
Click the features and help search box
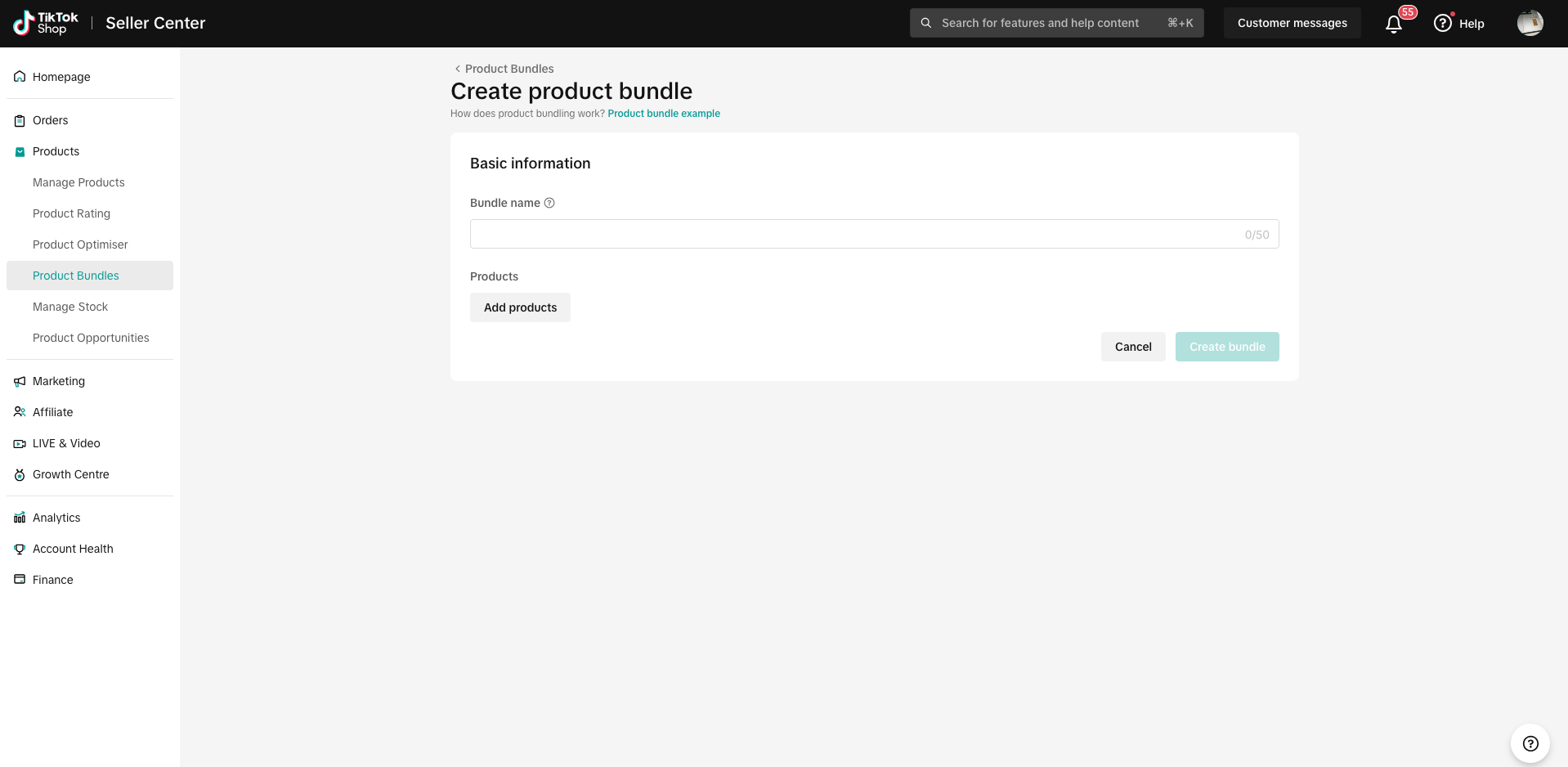(1056, 23)
